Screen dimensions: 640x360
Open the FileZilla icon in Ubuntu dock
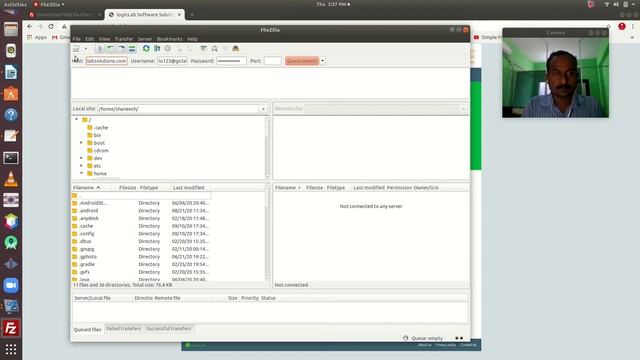11,328
